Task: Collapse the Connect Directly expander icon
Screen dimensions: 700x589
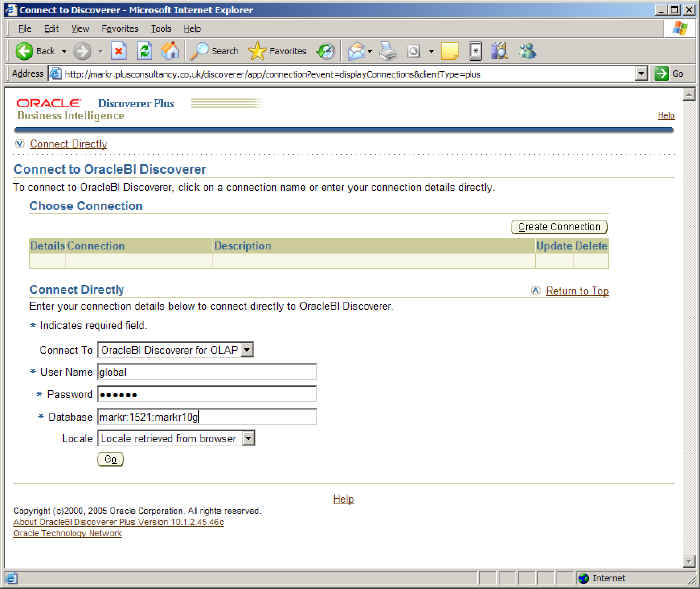Action: click(x=19, y=144)
